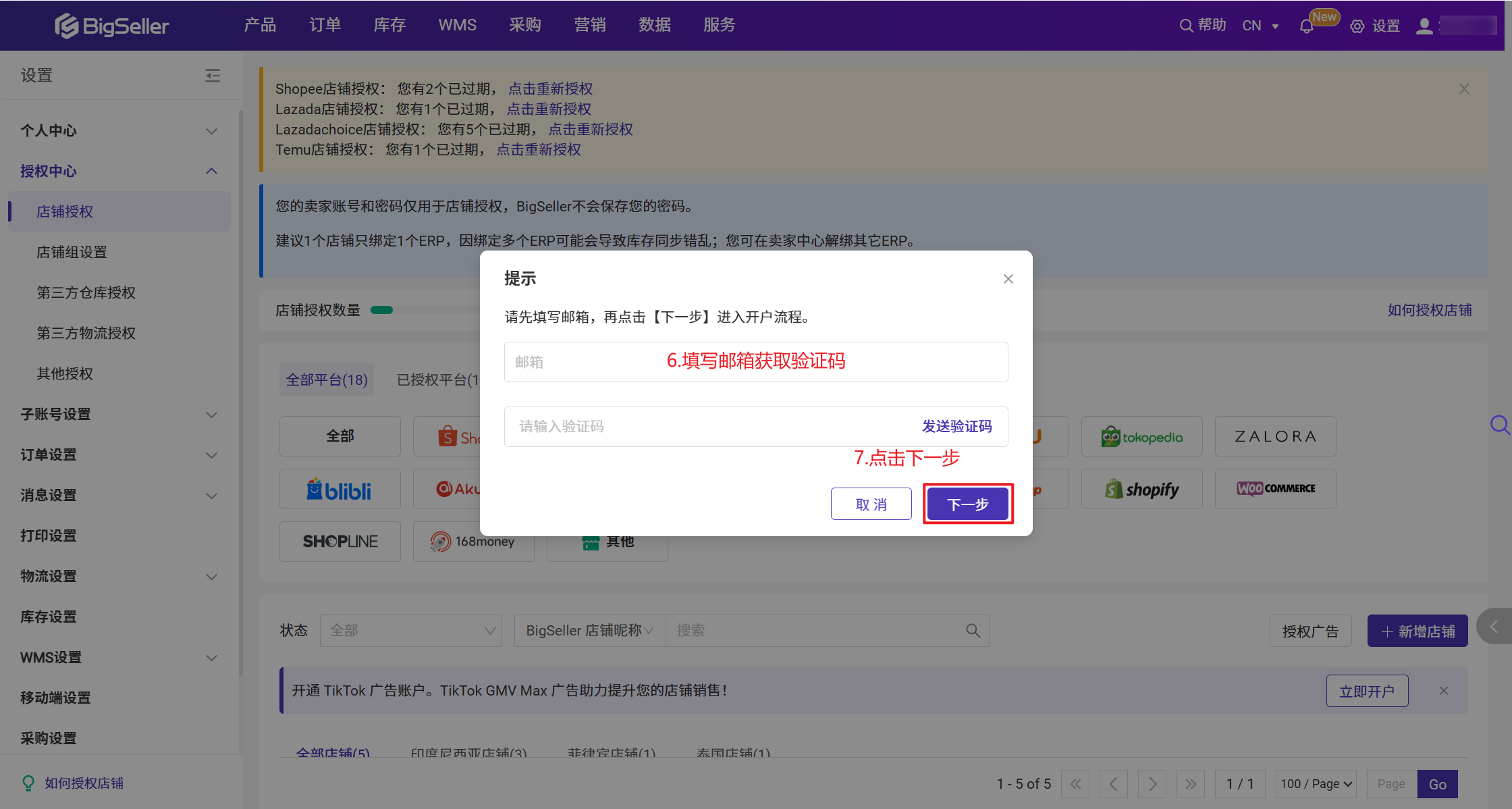Click the 下一步 button
Image resolution: width=1512 pixels, height=809 pixels.
pyautogui.click(x=967, y=504)
